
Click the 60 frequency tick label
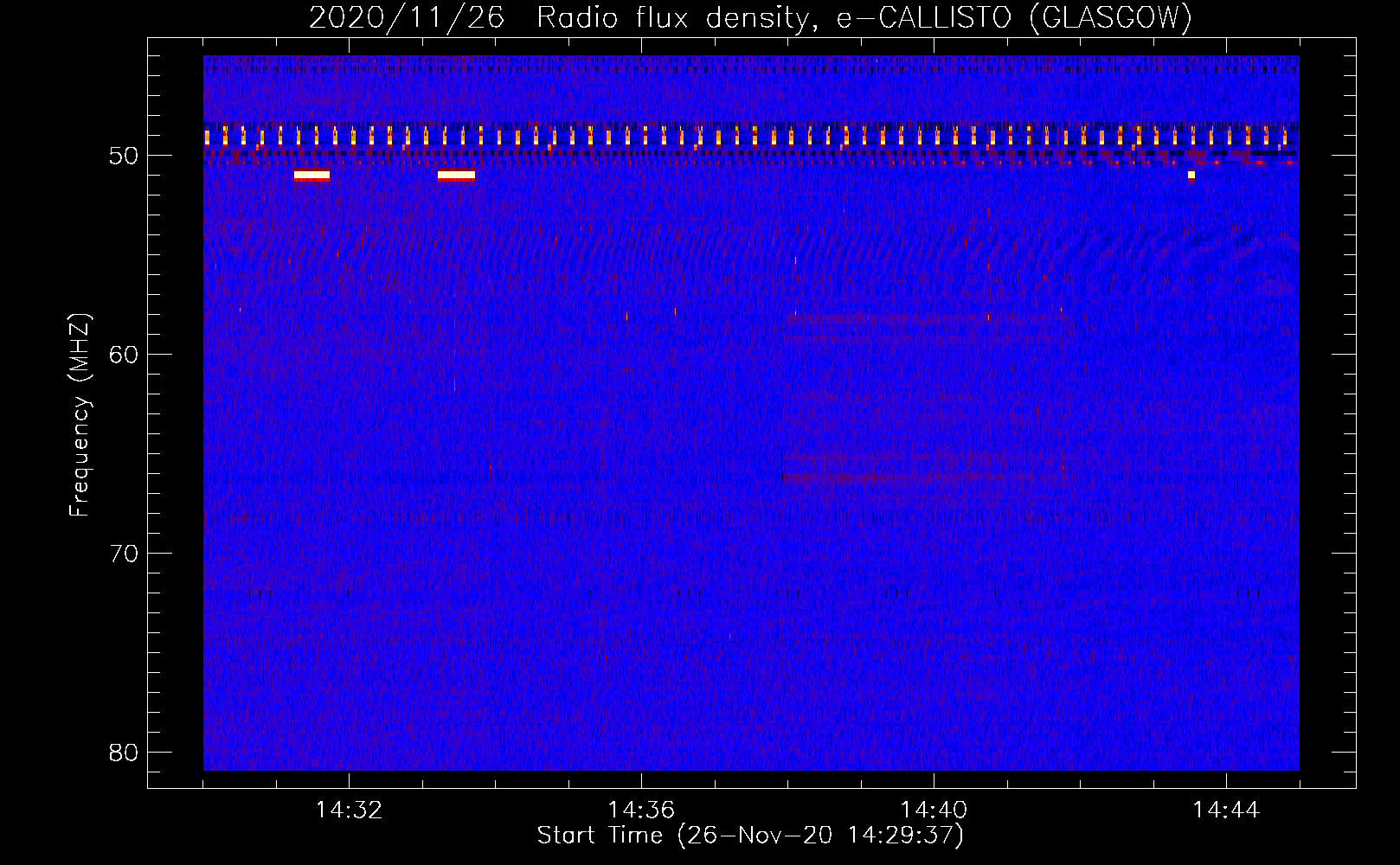click(x=125, y=355)
